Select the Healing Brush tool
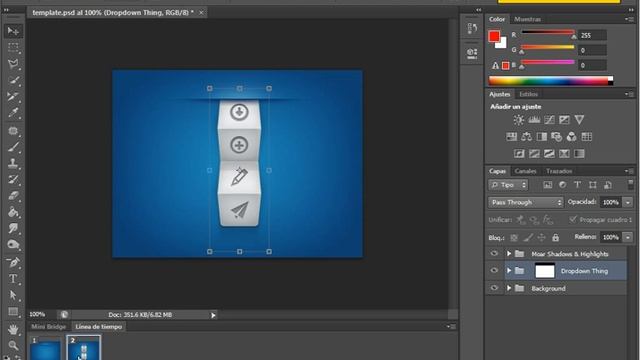 (x=13, y=131)
